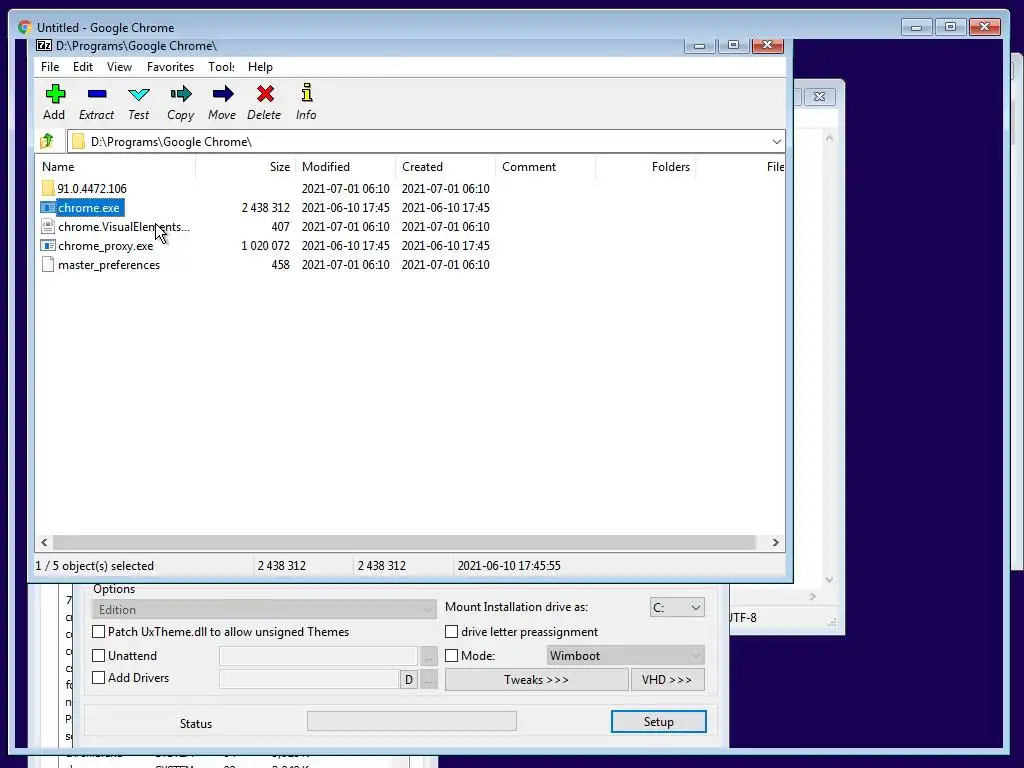Sort by the Created column header

[445, 167]
